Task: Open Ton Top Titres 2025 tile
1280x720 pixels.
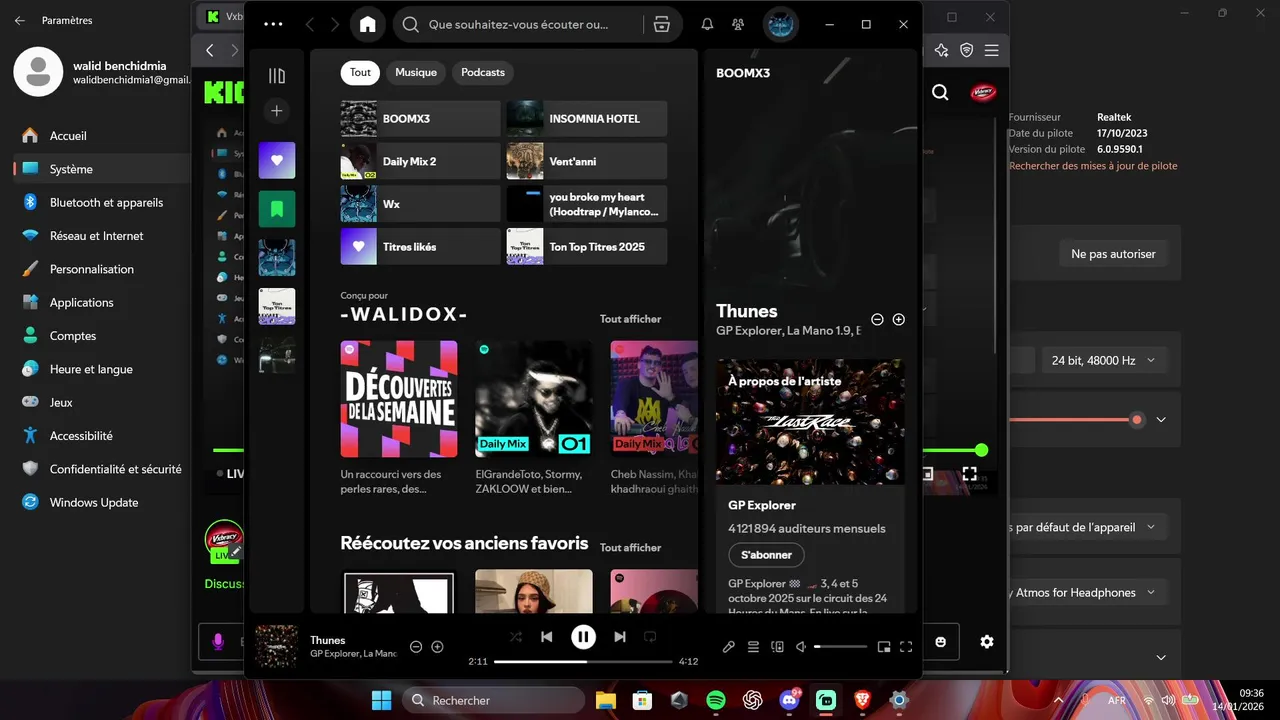Action: (587, 246)
